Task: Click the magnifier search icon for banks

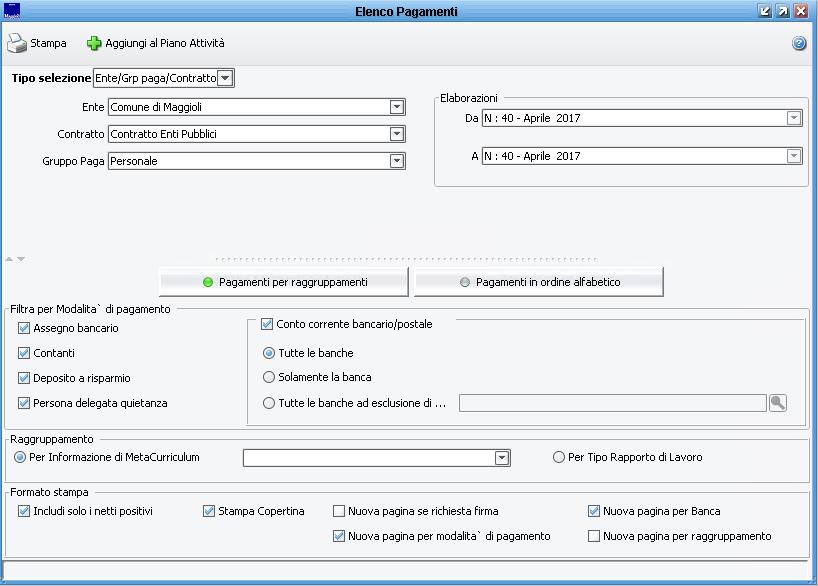Action: (x=777, y=403)
